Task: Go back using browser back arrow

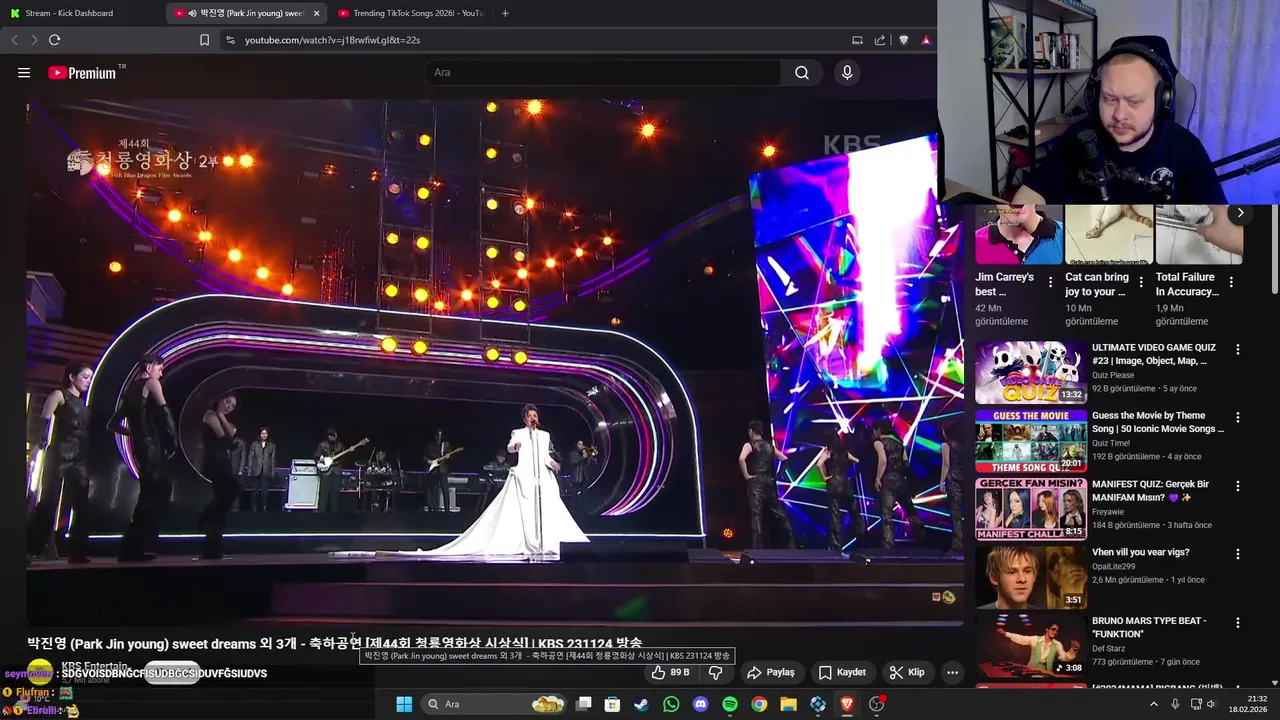Action: (x=14, y=40)
